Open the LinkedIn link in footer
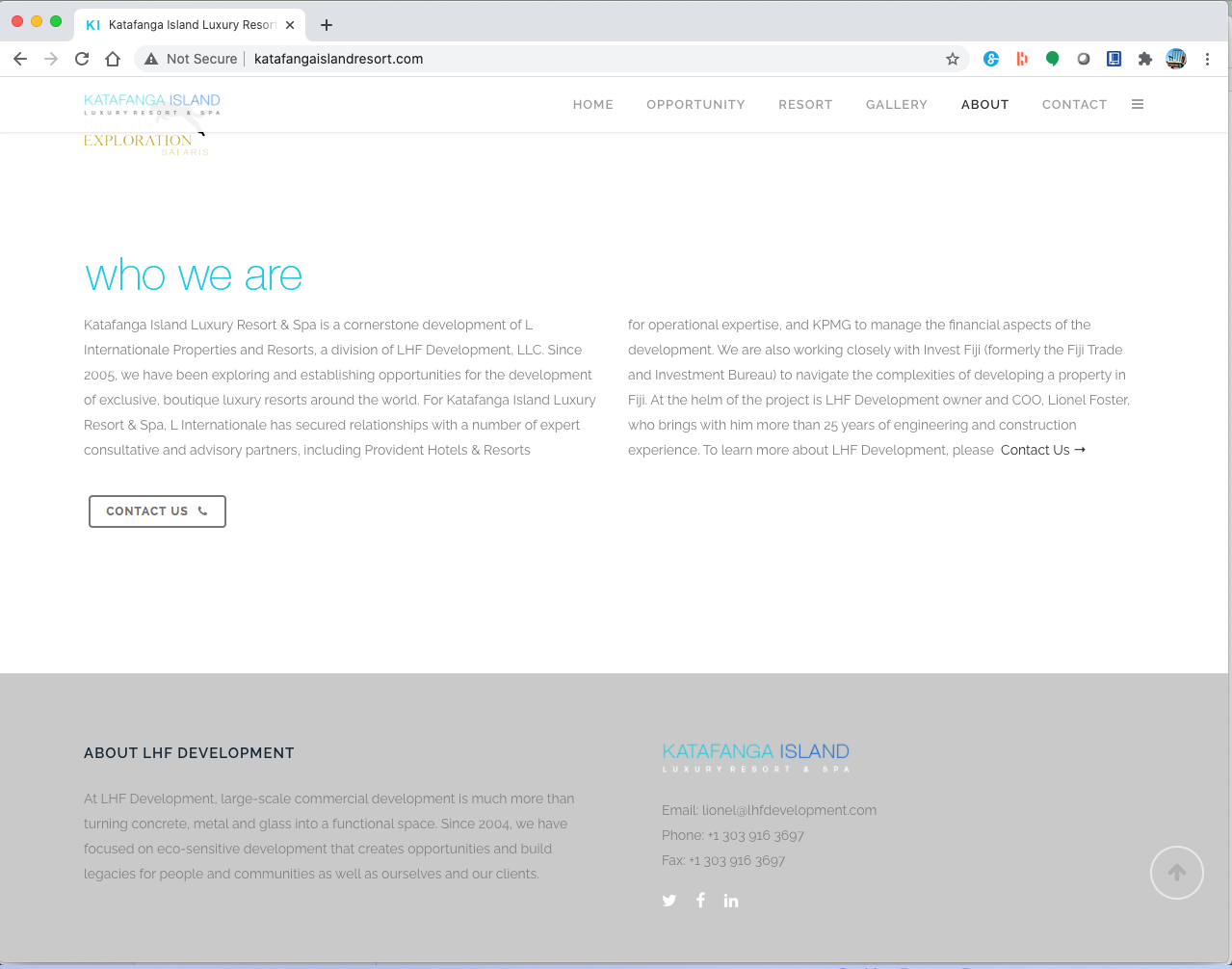 (731, 901)
